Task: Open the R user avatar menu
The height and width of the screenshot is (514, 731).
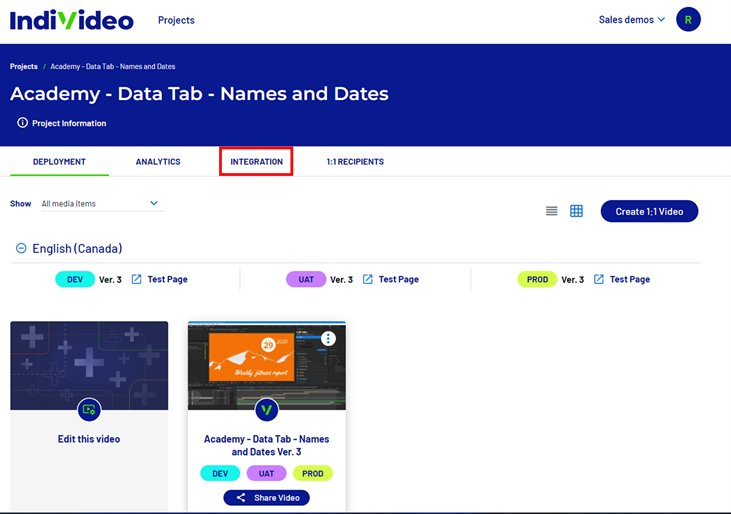Action: point(688,20)
